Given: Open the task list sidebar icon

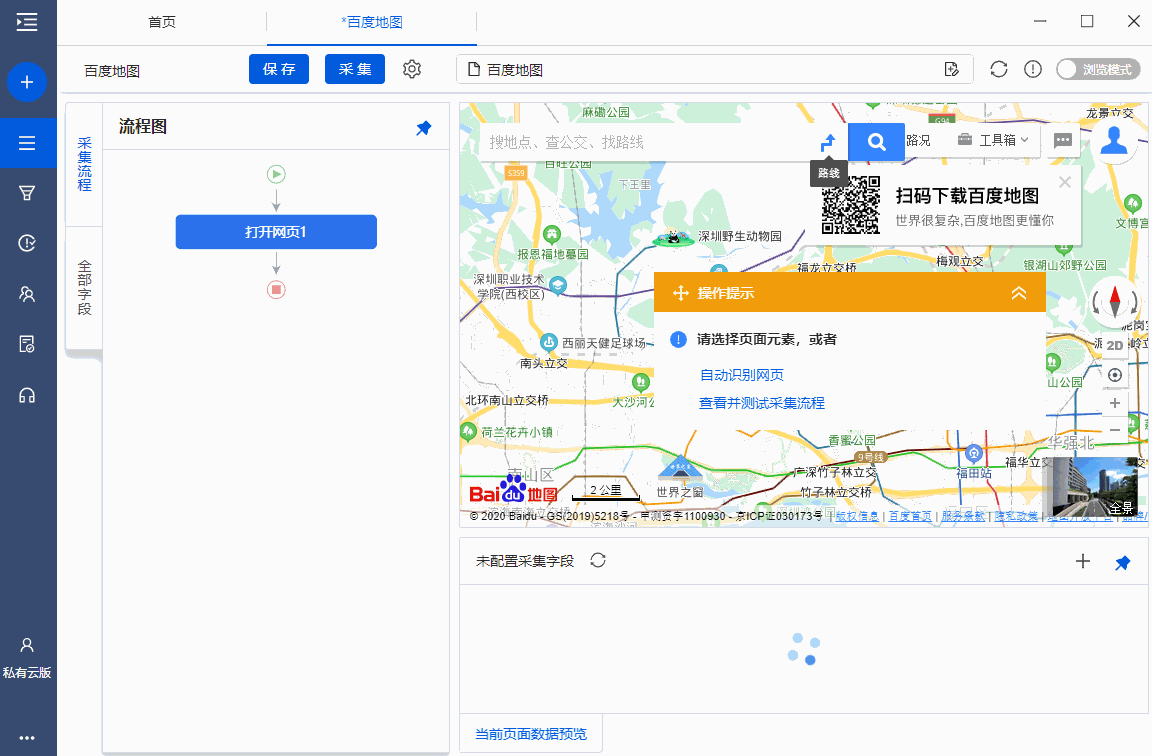Looking at the screenshot, I should click(27, 143).
